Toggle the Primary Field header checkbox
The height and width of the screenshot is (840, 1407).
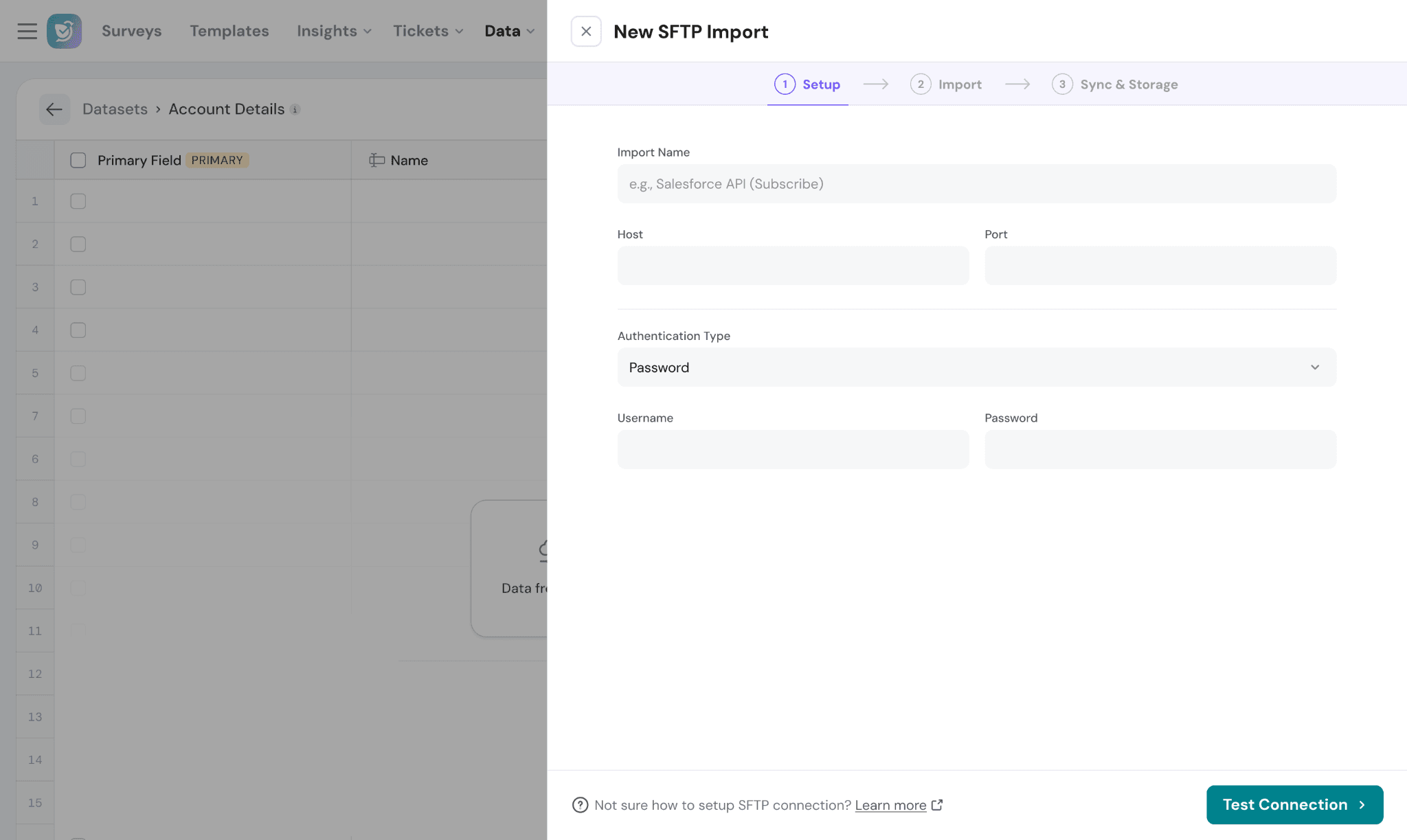[x=78, y=160]
